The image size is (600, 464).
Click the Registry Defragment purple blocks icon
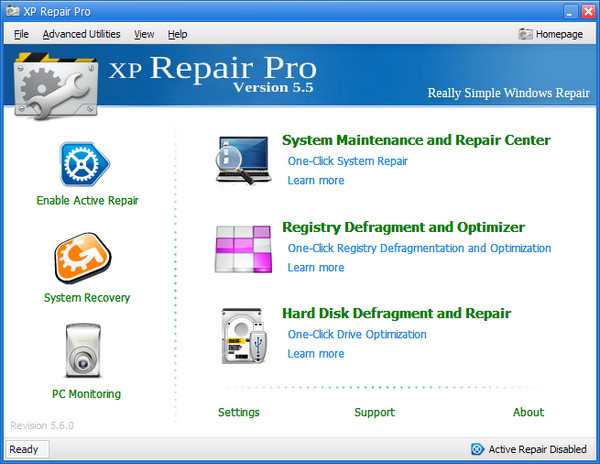tap(243, 249)
